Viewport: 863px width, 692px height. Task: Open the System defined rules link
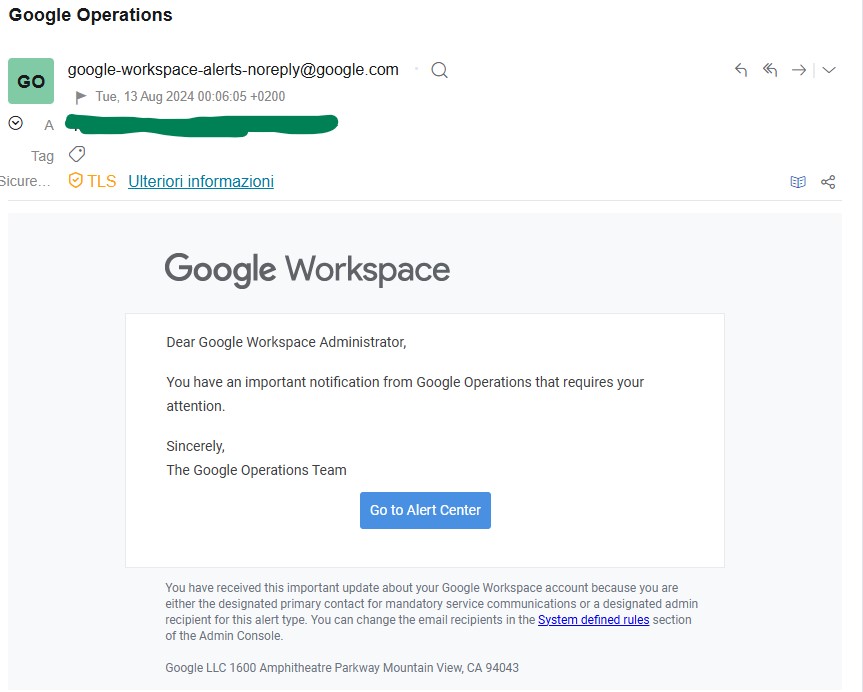click(x=593, y=620)
